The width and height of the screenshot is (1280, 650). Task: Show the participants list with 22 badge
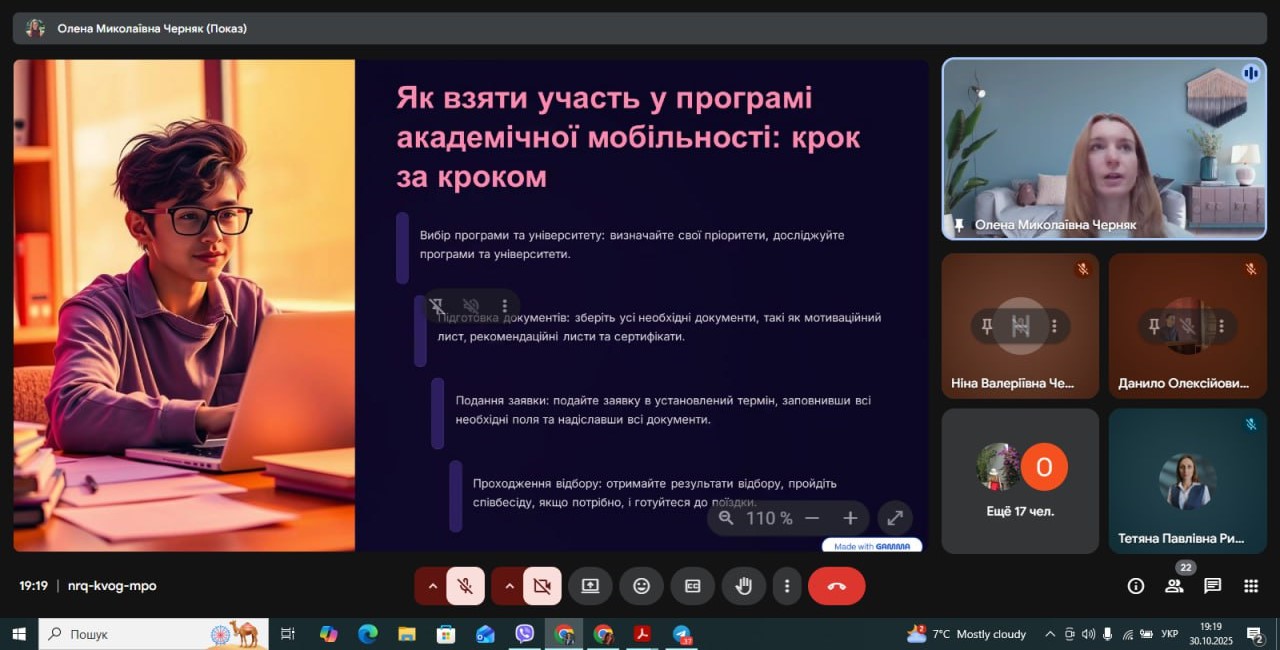1174,586
